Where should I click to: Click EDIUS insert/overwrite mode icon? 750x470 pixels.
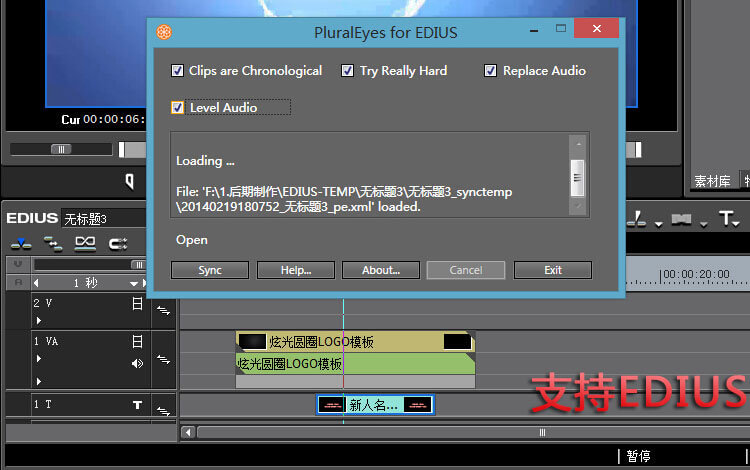pos(21,244)
